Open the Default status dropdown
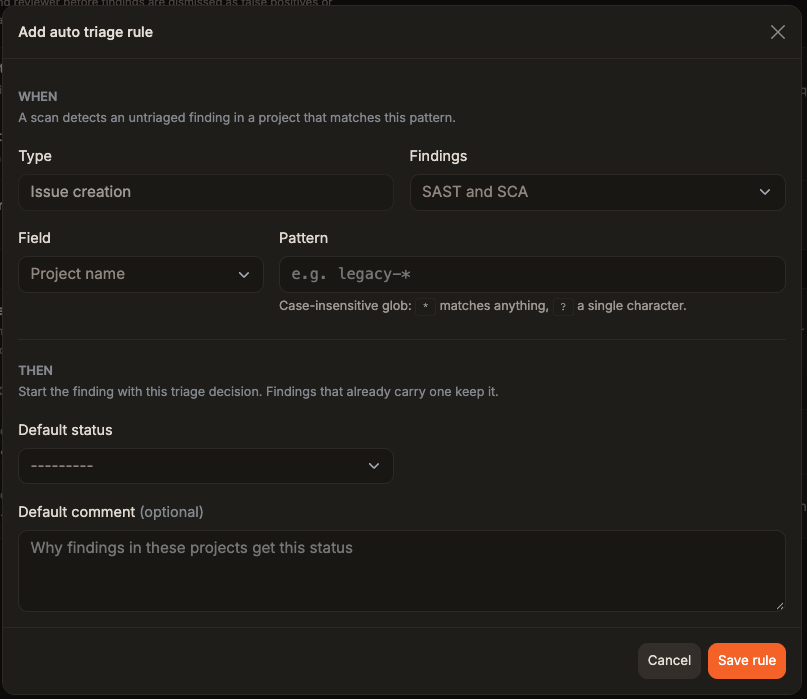The image size is (807, 699). pyautogui.click(x=206, y=466)
